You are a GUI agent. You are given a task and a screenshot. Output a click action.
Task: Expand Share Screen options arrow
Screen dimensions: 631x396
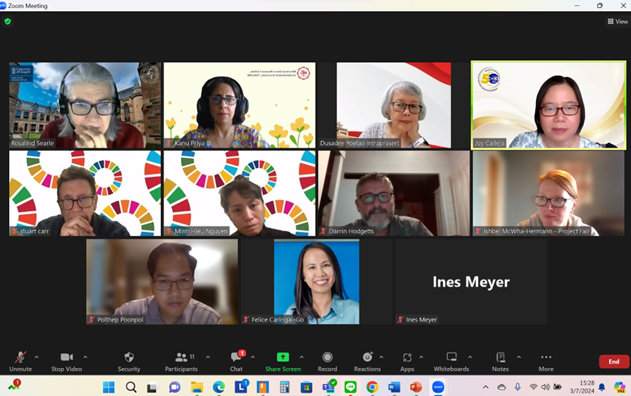pos(301,357)
